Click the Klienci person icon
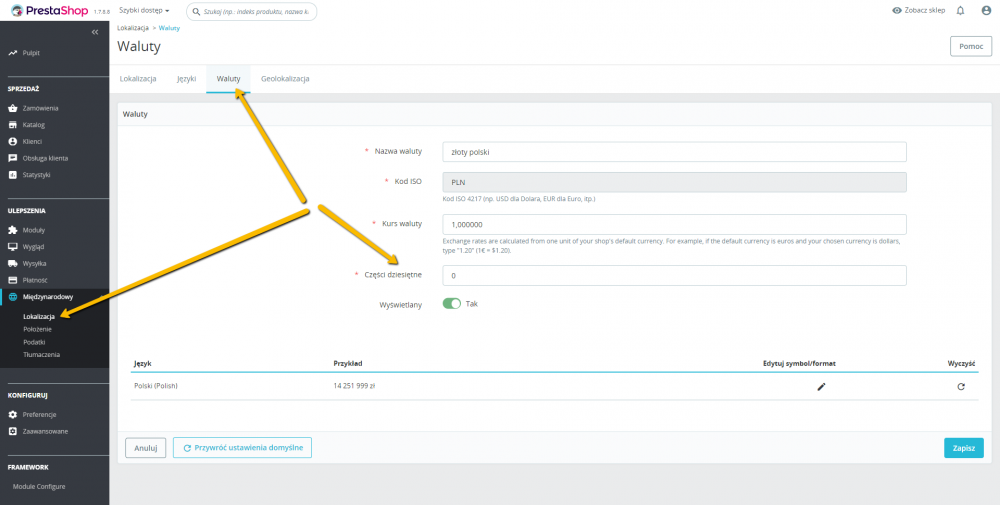The height and width of the screenshot is (505, 1000). [x=13, y=142]
